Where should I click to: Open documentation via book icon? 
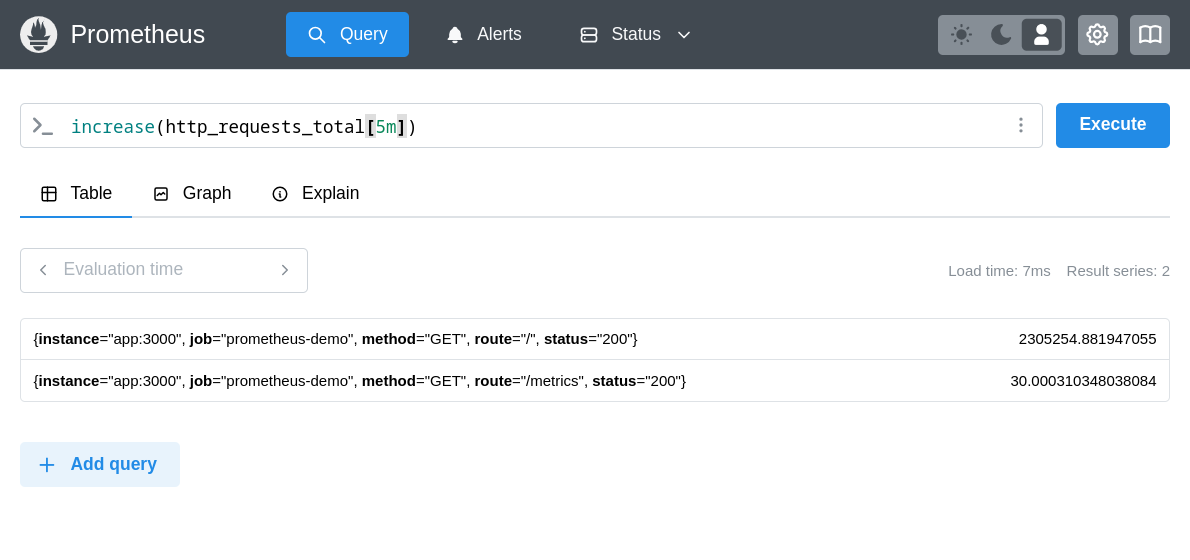tap(1149, 35)
